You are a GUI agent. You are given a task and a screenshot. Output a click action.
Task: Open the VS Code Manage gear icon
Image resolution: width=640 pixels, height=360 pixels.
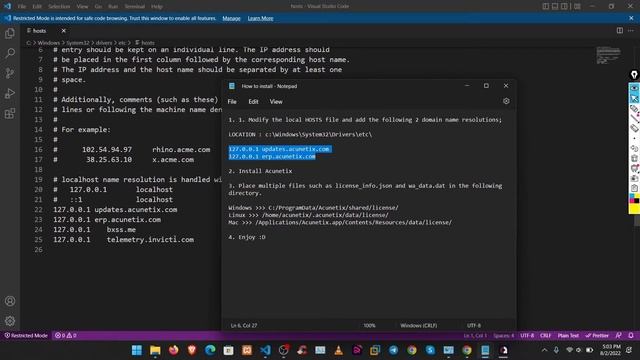pyautogui.click(x=10, y=321)
